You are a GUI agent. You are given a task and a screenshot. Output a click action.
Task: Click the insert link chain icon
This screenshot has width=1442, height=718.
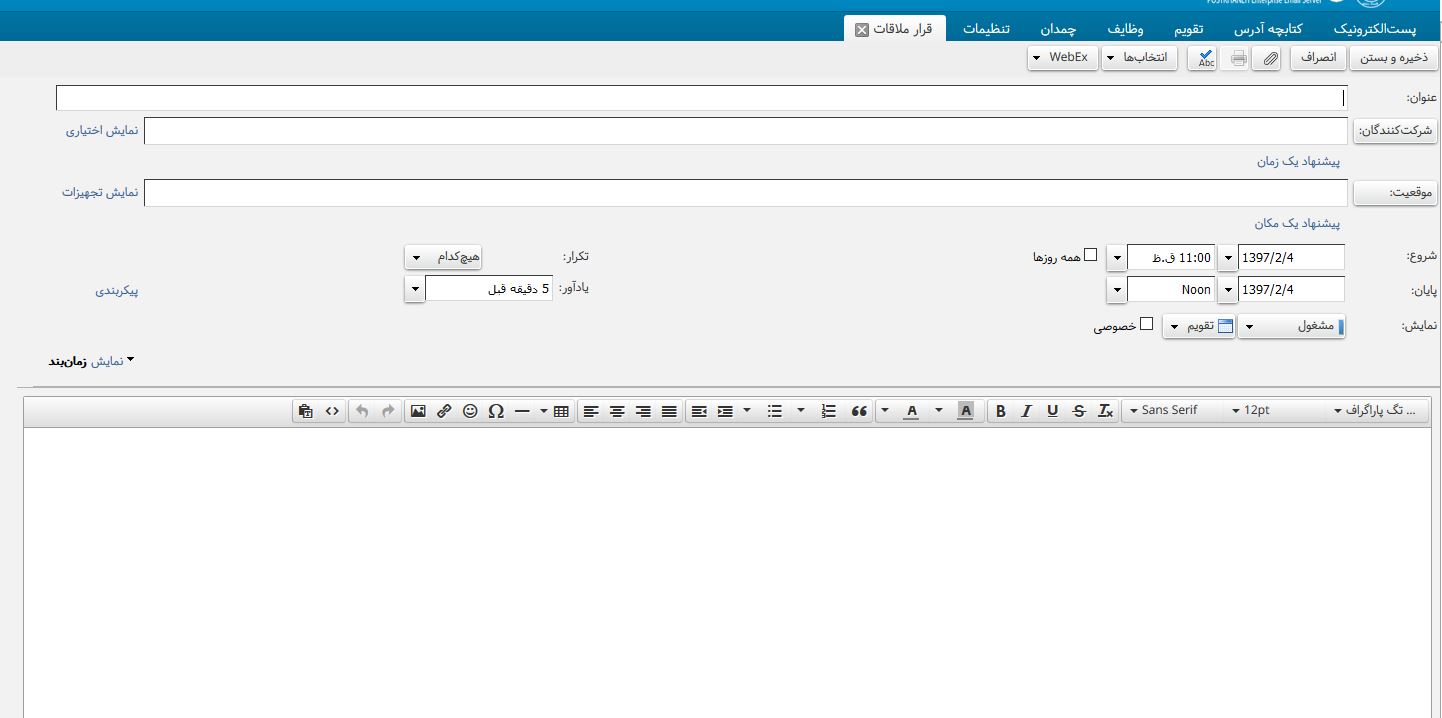[444, 411]
